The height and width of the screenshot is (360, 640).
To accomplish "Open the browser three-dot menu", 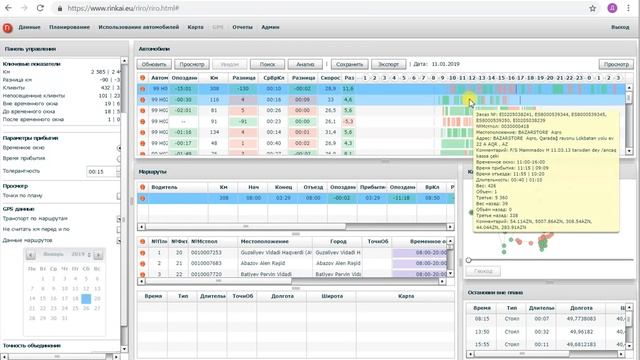I will 629,8.
